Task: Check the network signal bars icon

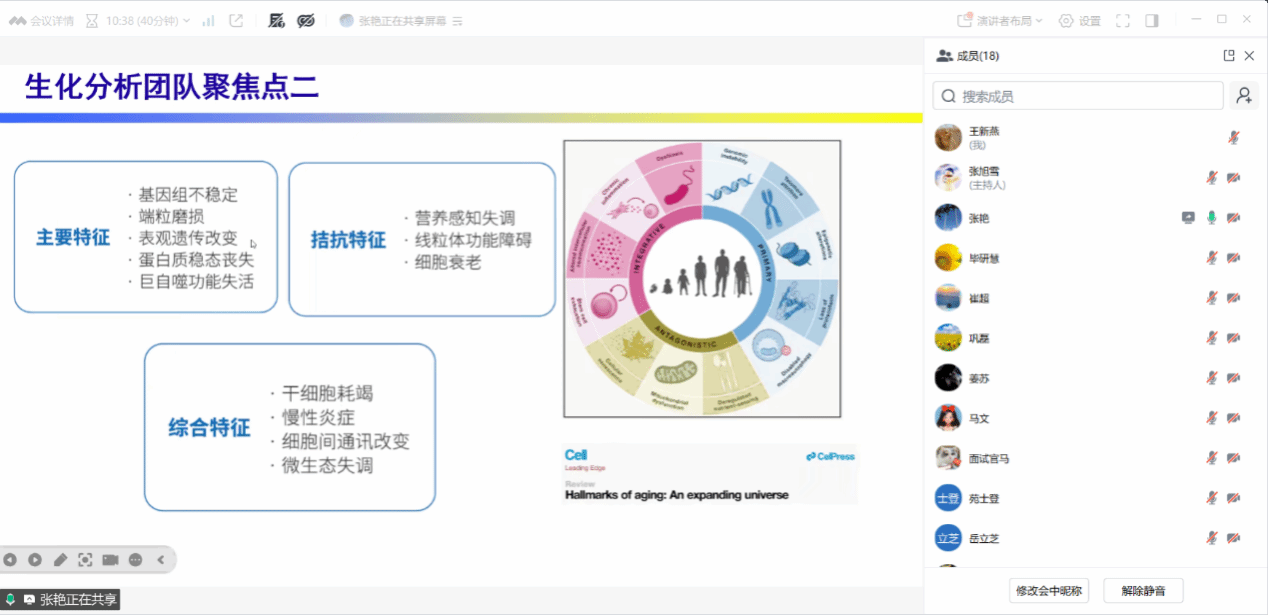Action: pos(208,20)
